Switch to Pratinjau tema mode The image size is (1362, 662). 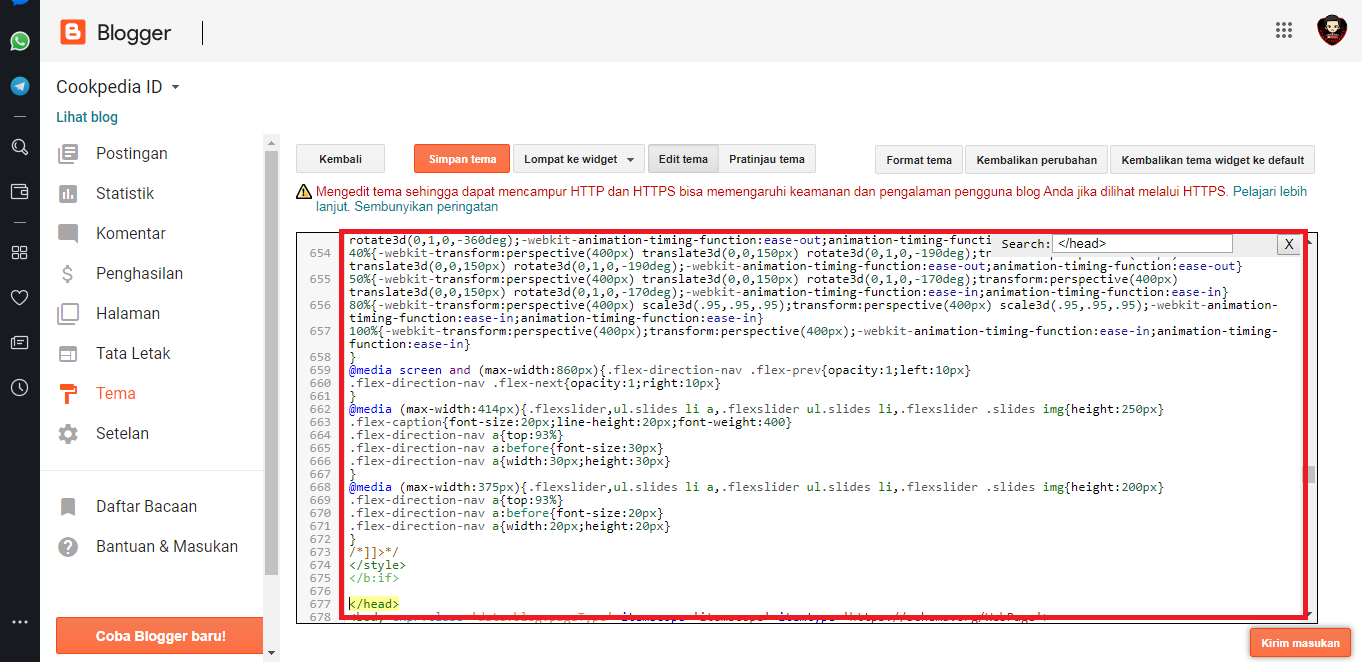(766, 159)
